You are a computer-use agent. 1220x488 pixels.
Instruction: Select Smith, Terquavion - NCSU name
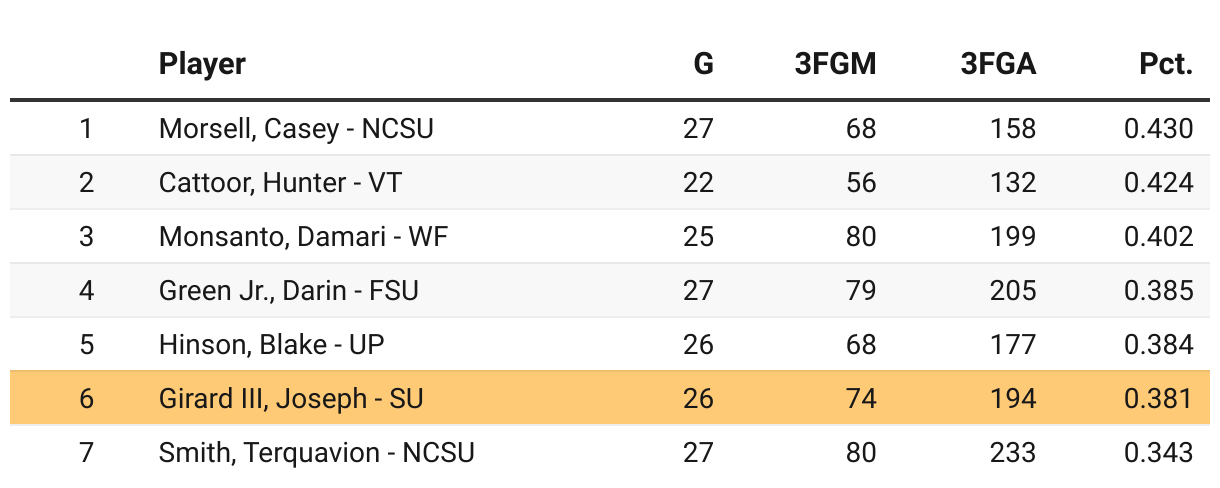(x=316, y=452)
